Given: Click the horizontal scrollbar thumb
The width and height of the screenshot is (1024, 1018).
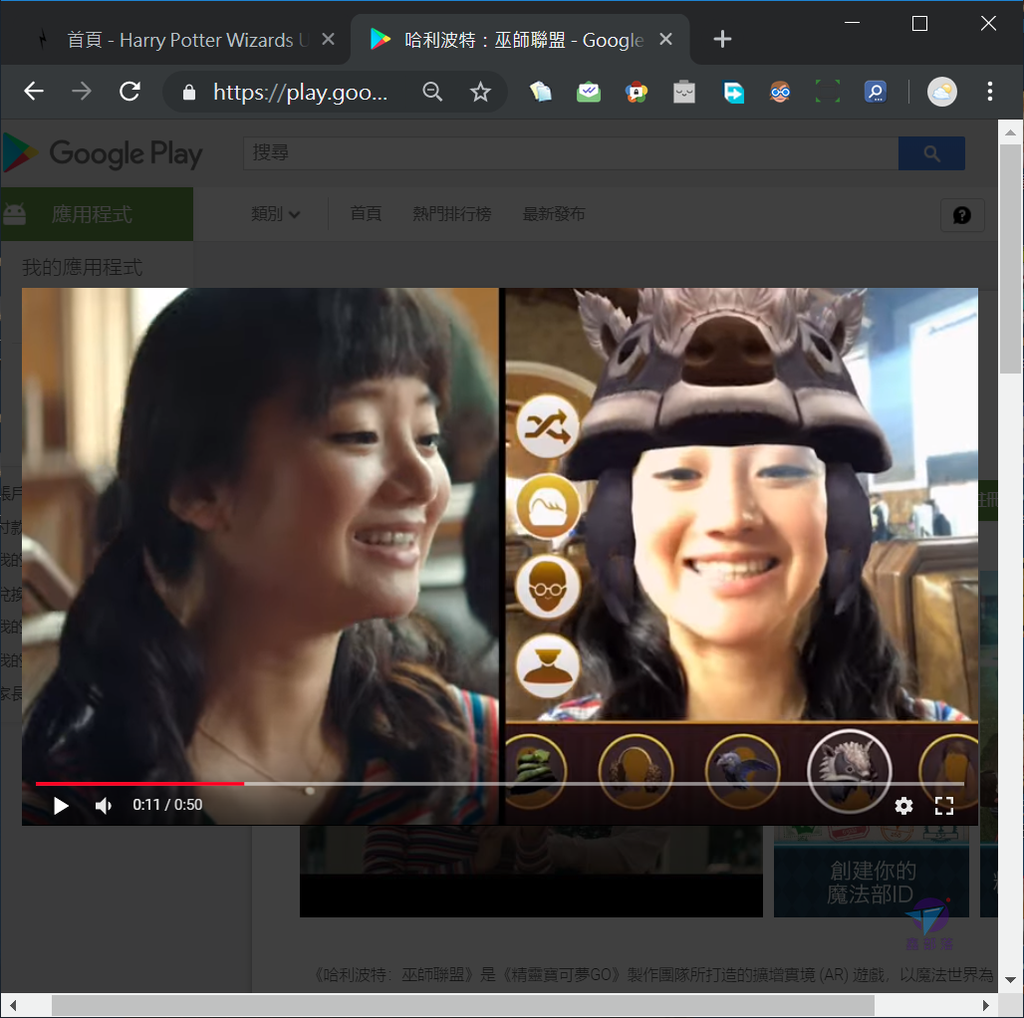Looking at the screenshot, I should click(x=463, y=1006).
